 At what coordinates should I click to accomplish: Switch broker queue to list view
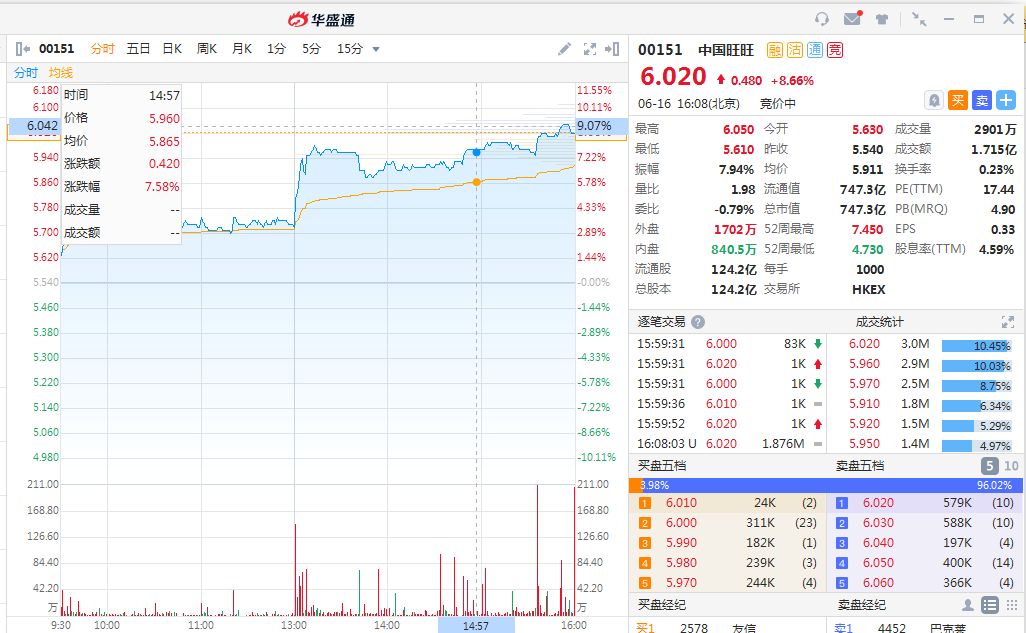[990, 605]
